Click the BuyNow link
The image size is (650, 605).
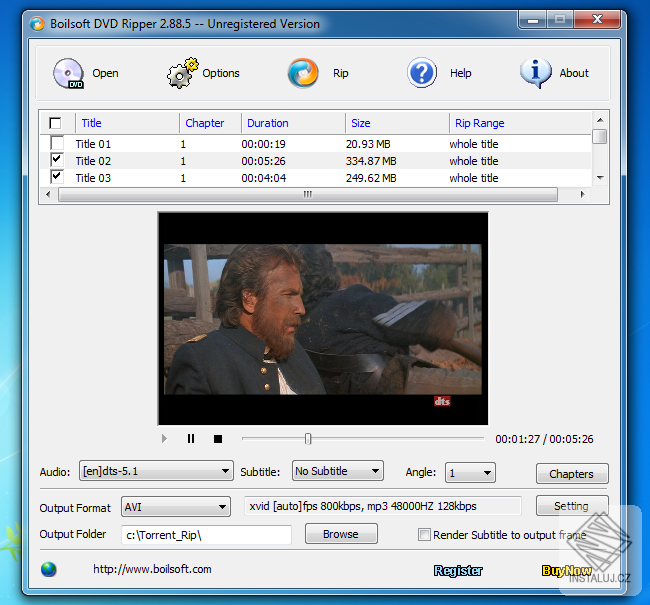(567, 571)
